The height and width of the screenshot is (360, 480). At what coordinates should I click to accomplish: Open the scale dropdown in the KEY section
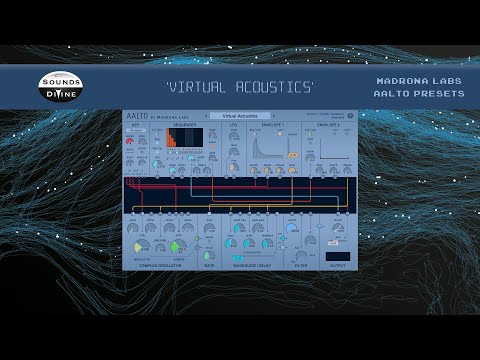tap(136, 130)
